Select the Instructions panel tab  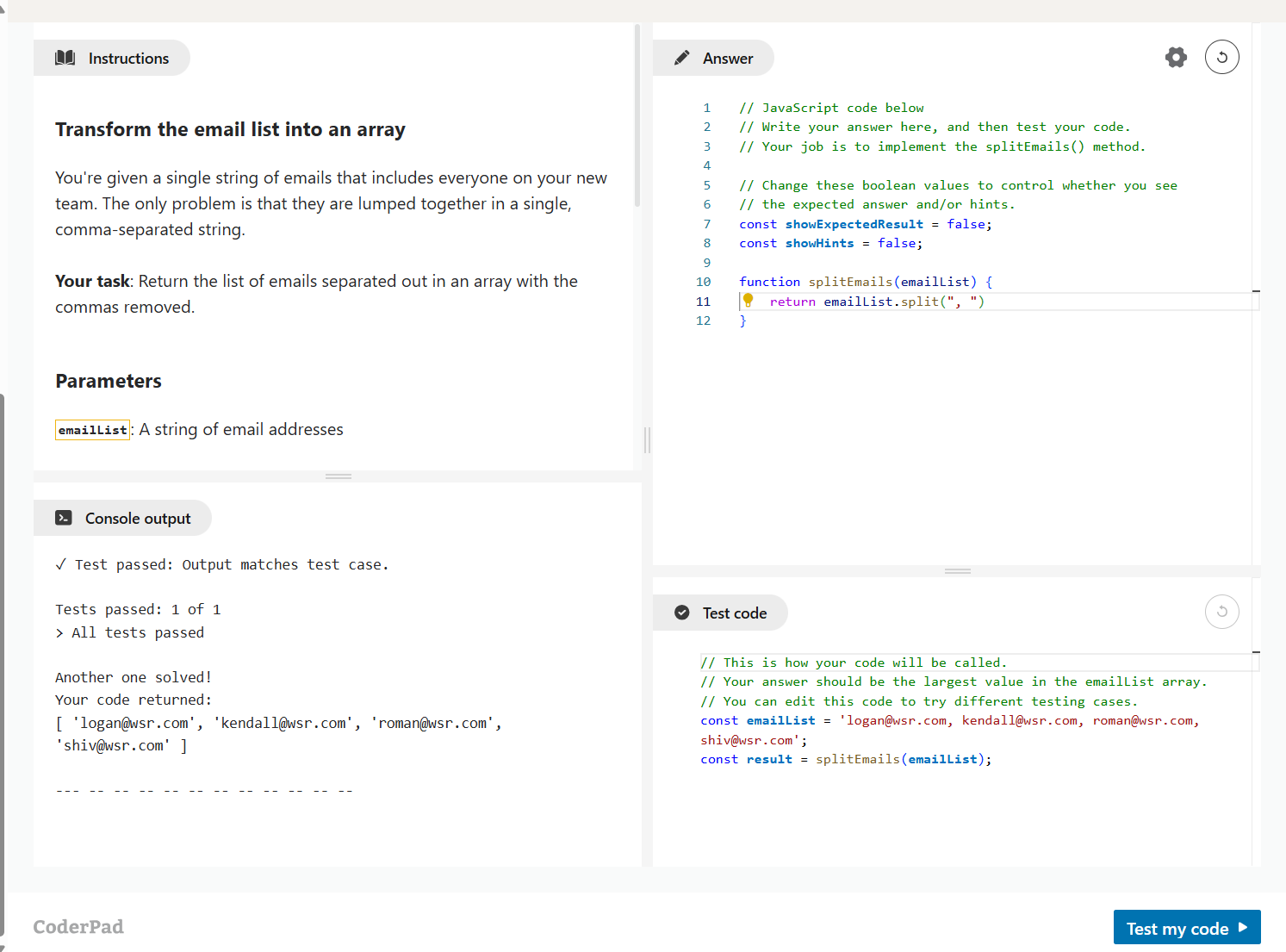pos(112,58)
